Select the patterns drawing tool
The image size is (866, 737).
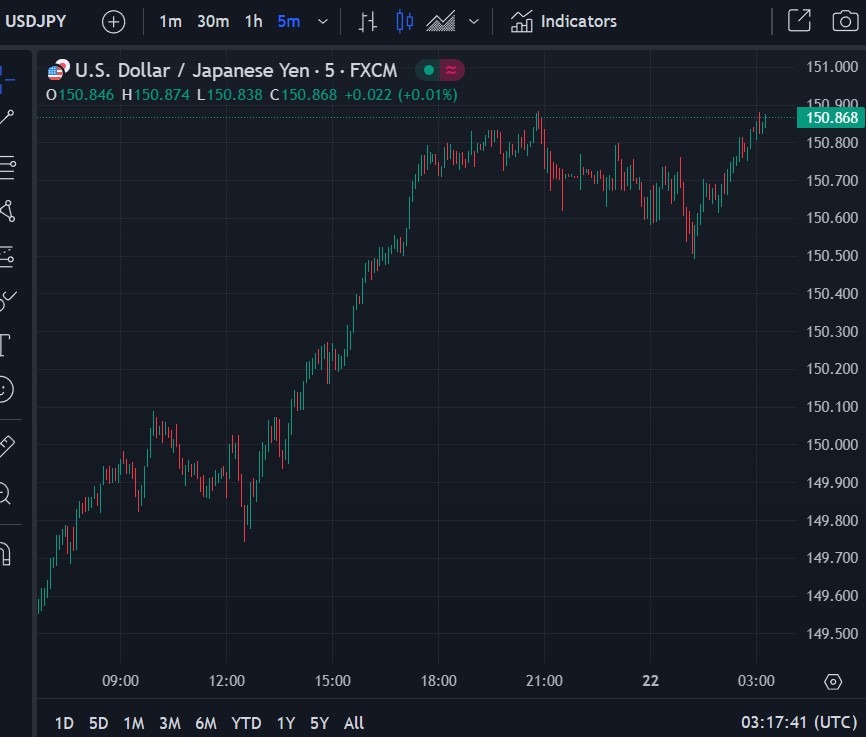[7, 211]
